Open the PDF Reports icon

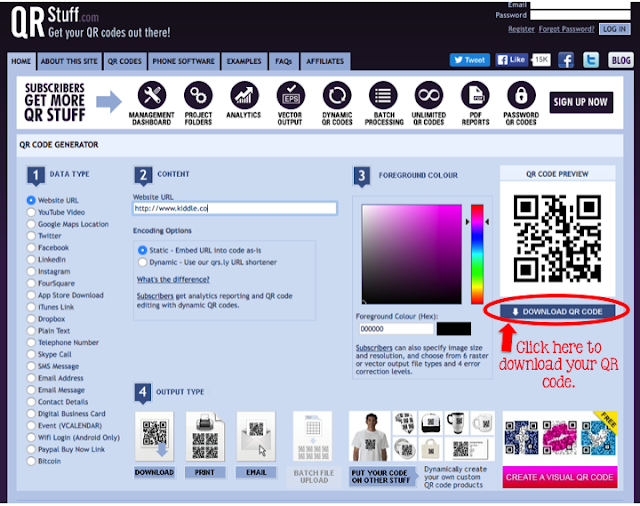click(475, 95)
